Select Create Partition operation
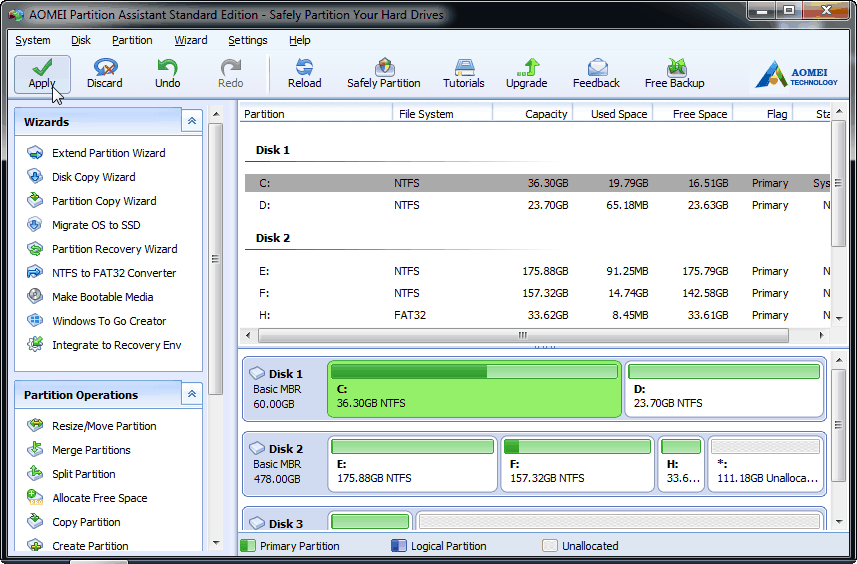The height and width of the screenshot is (564, 857). click(x=78, y=545)
